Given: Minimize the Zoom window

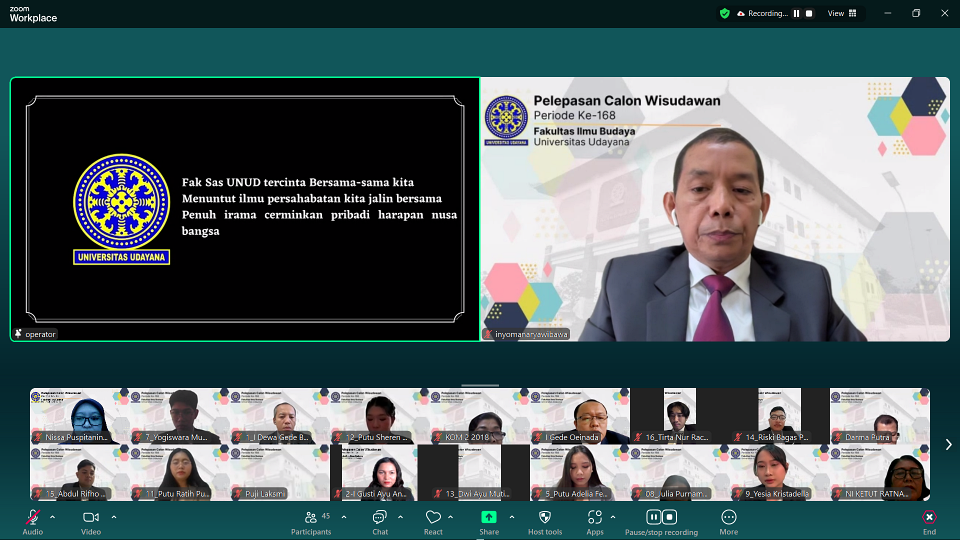Looking at the screenshot, I should [x=888, y=13].
